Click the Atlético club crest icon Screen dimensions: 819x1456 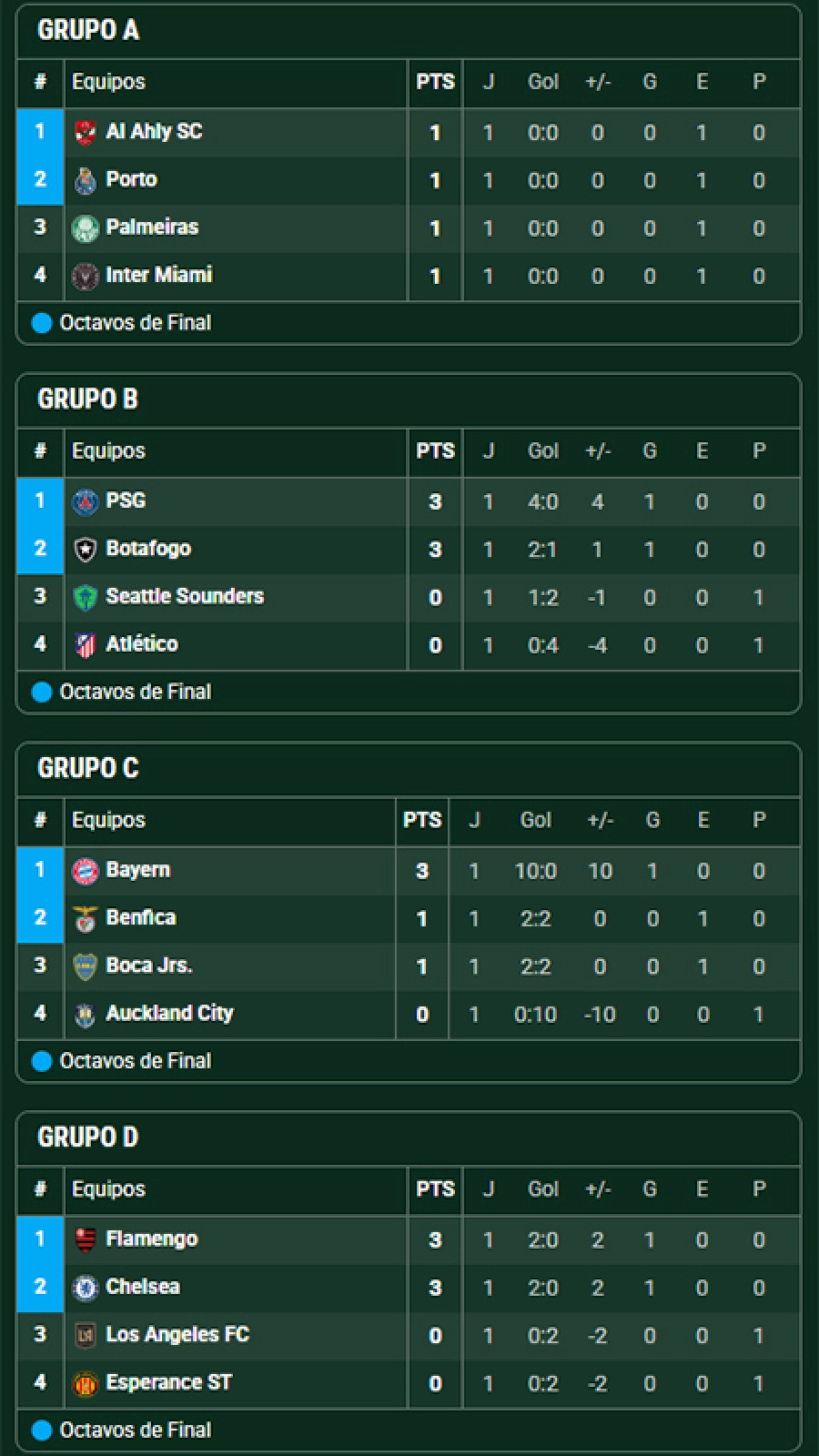(x=86, y=645)
